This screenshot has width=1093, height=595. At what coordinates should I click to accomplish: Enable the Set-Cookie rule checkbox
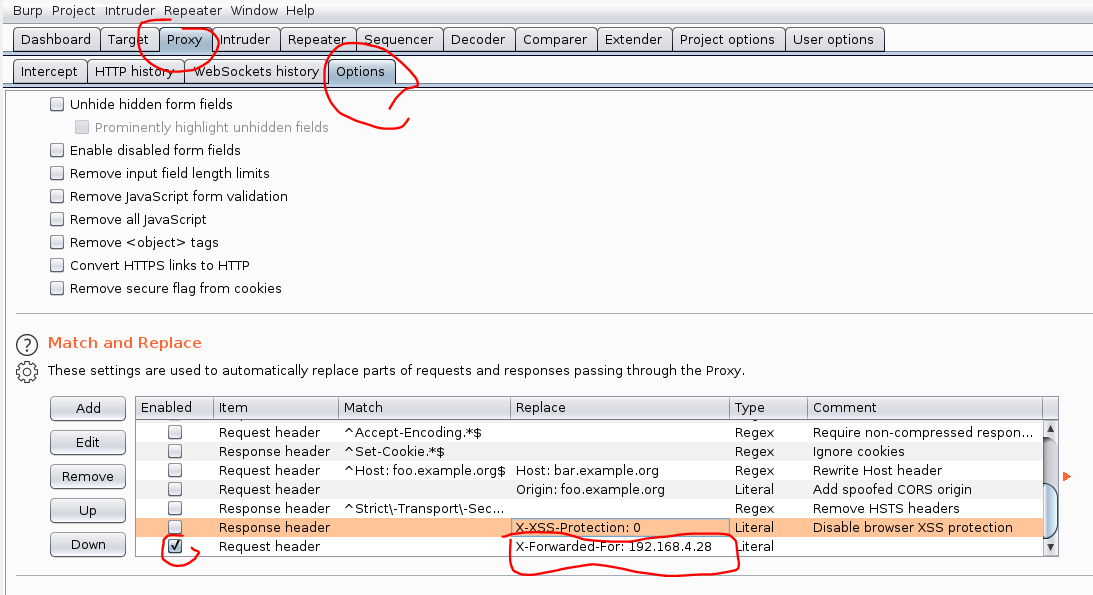click(x=175, y=451)
